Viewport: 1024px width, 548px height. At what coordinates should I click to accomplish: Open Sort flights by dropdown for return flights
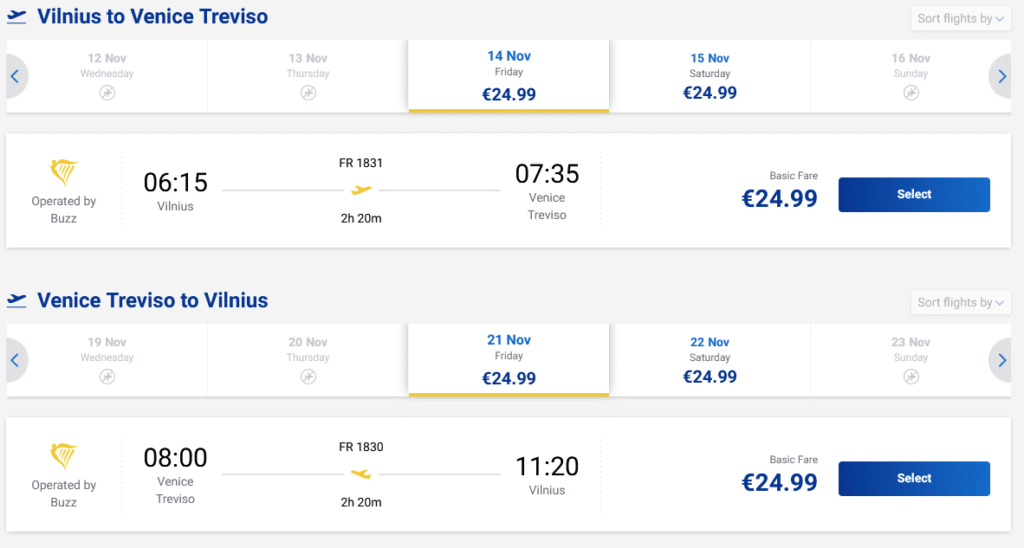click(960, 302)
